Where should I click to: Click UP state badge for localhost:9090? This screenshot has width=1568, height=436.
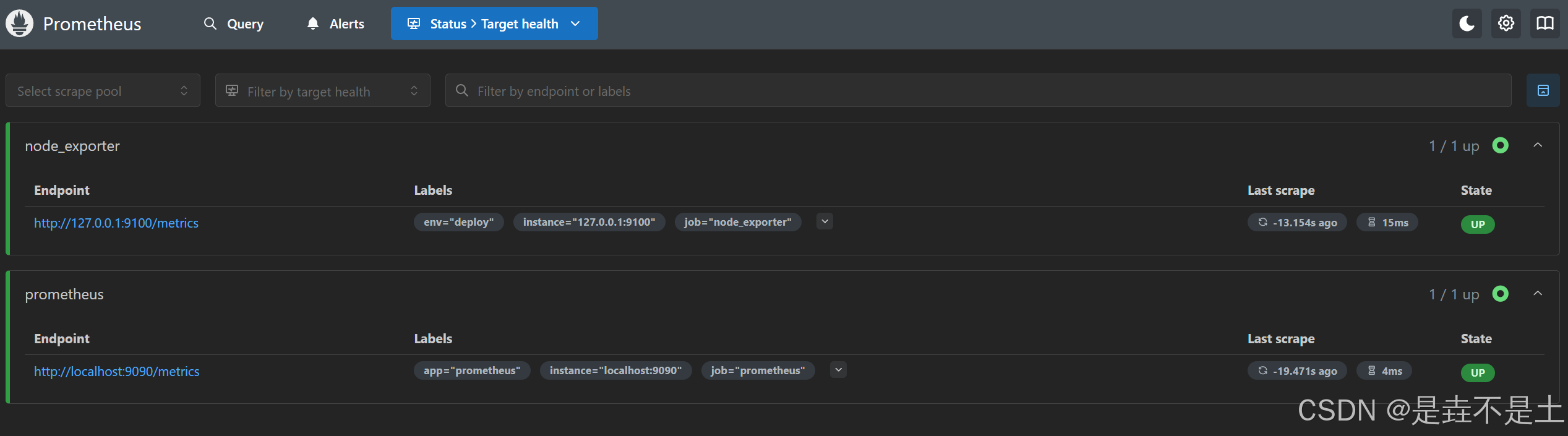pyautogui.click(x=1478, y=373)
